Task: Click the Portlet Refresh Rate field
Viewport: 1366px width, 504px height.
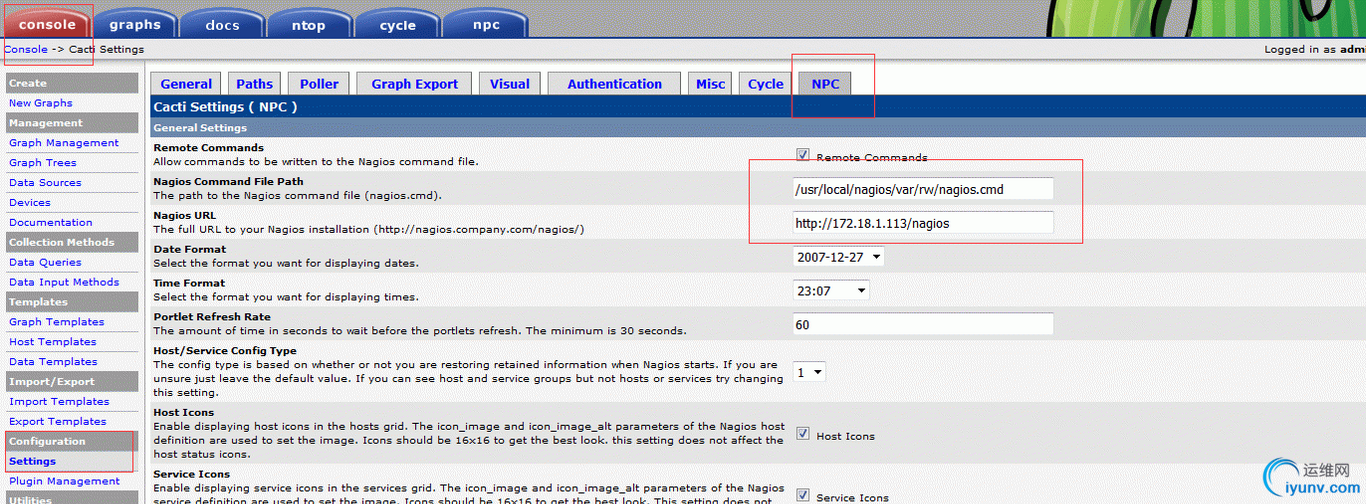Action: (923, 324)
